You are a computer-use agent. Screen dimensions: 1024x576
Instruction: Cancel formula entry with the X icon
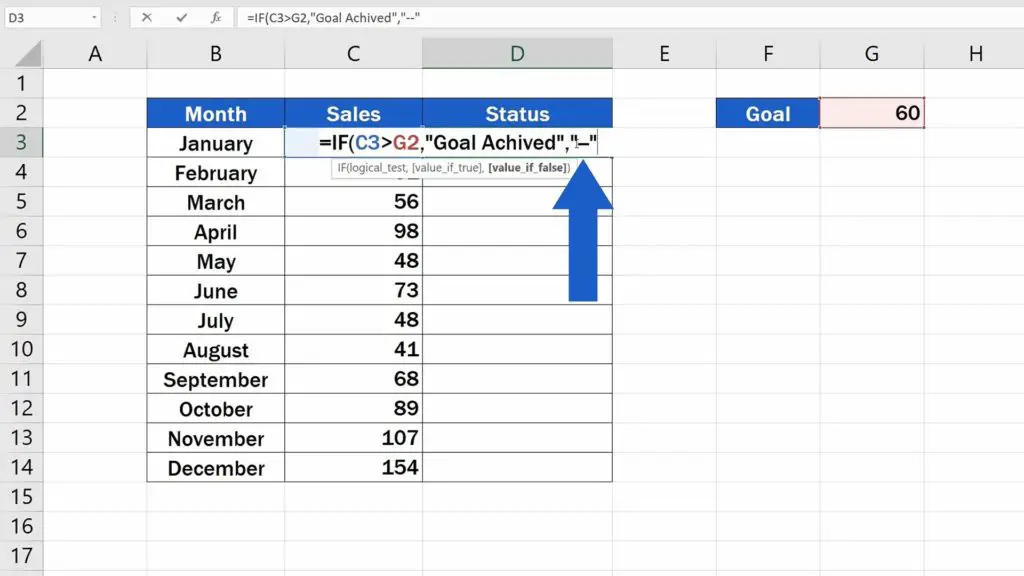(x=148, y=17)
